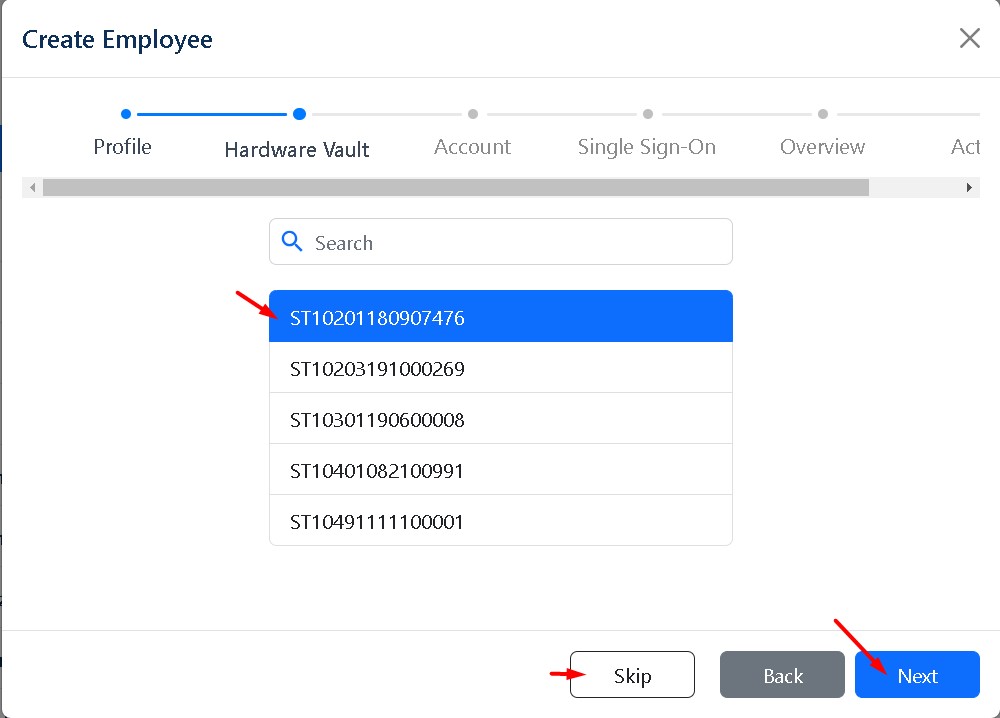Choose vault ST10301190600008 from the list

pyautogui.click(x=500, y=420)
